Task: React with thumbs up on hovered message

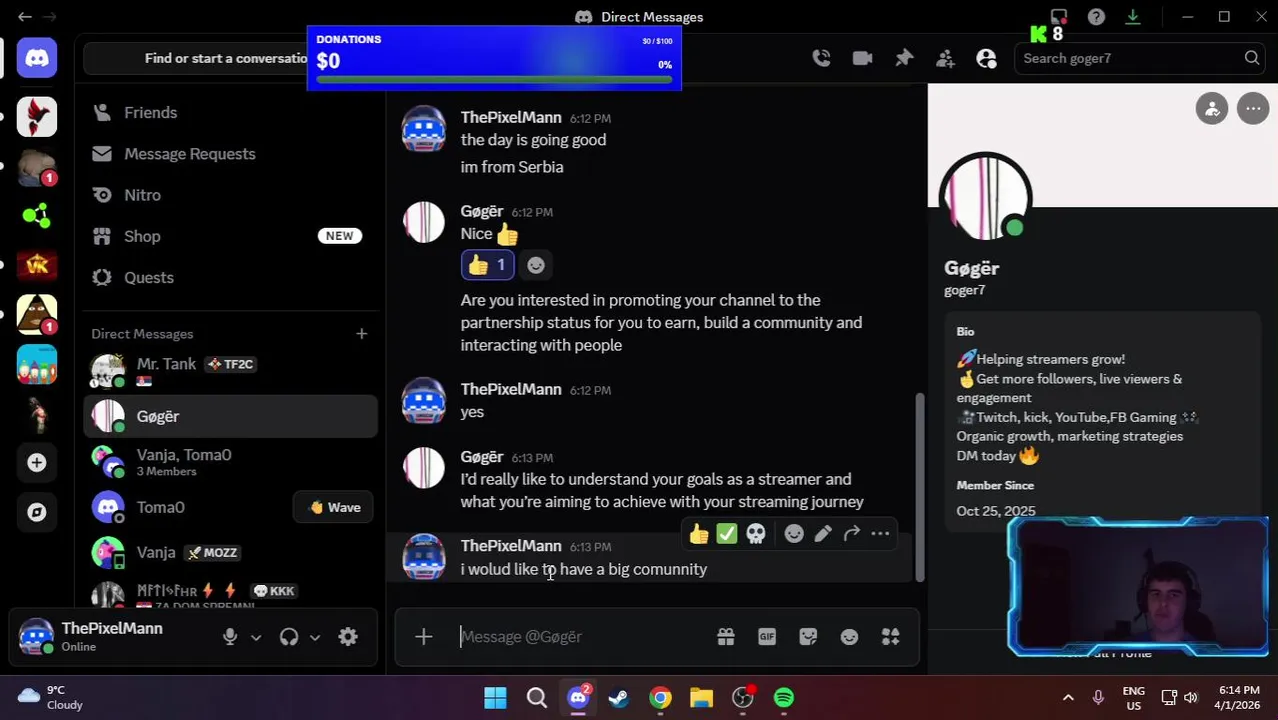Action: 699,535
